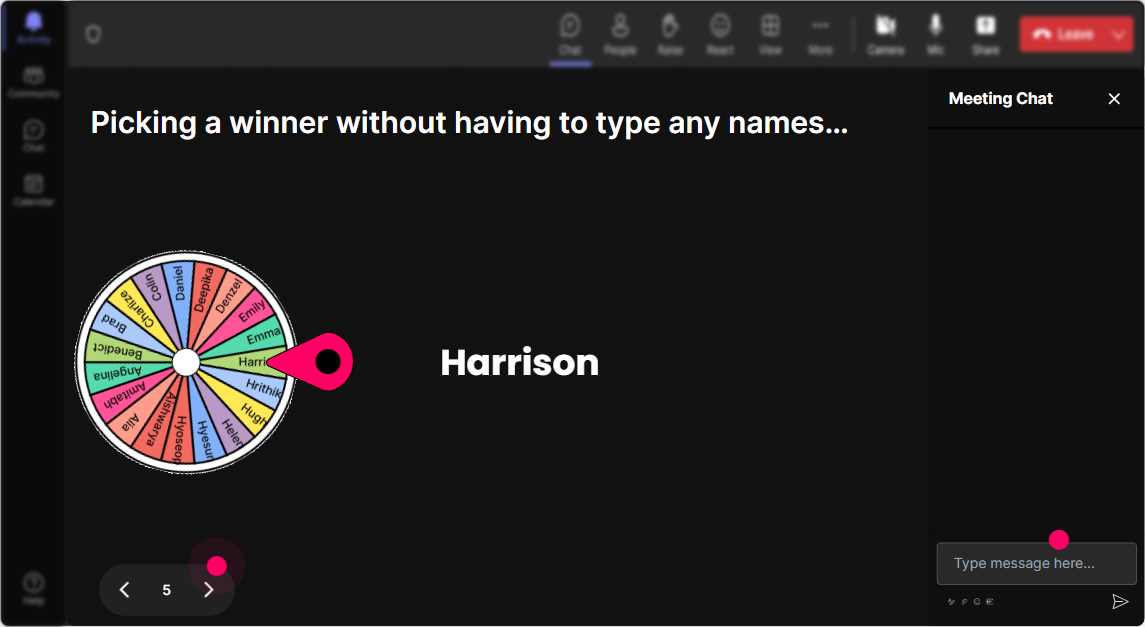The width and height of the screenshot is (1145, 627).
Task: Click the shield icon in top bar
Action: [93, 34]
